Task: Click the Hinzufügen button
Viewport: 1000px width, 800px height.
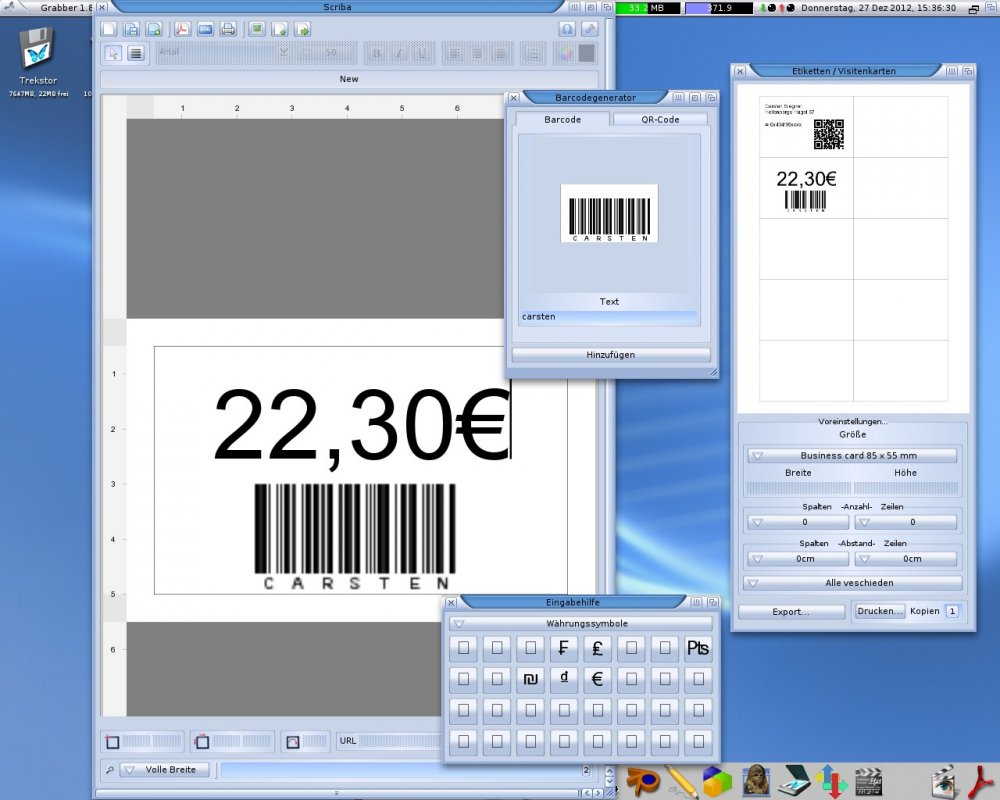Action: coord(610,355)
